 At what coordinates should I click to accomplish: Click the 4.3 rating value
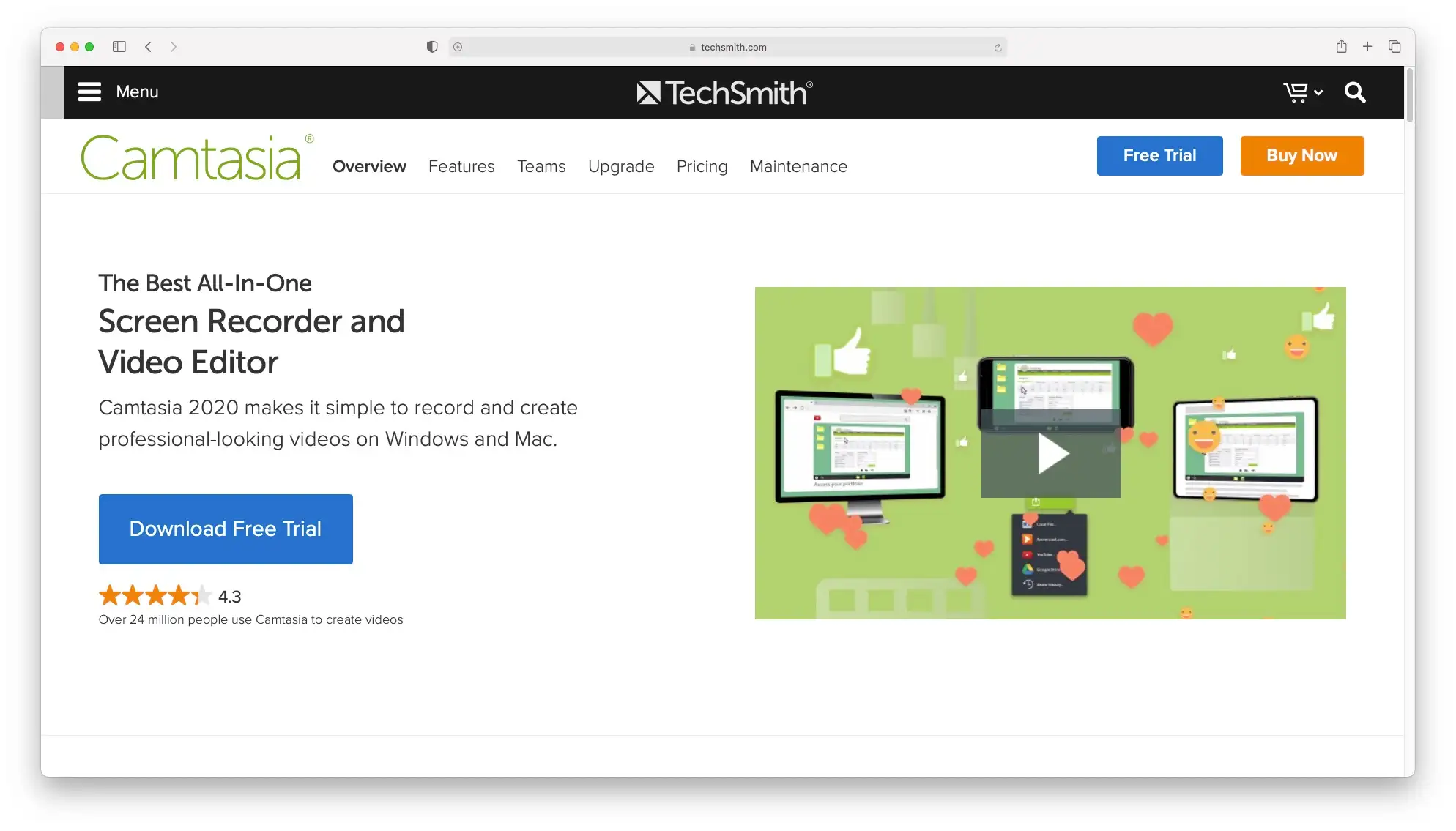[229, 597]
